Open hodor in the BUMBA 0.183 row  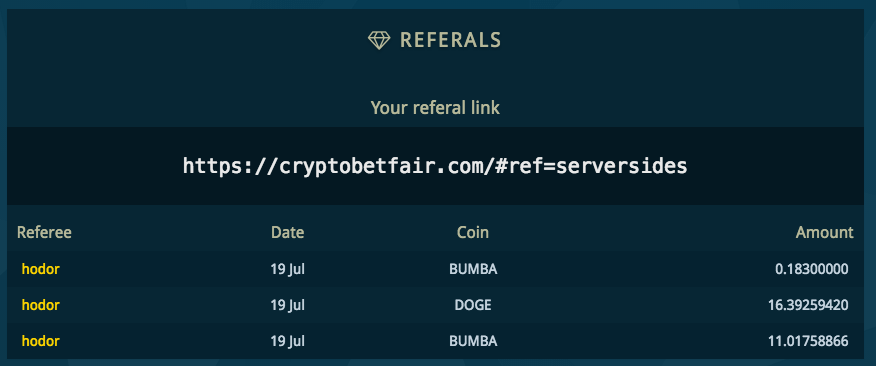coord(41,269)
